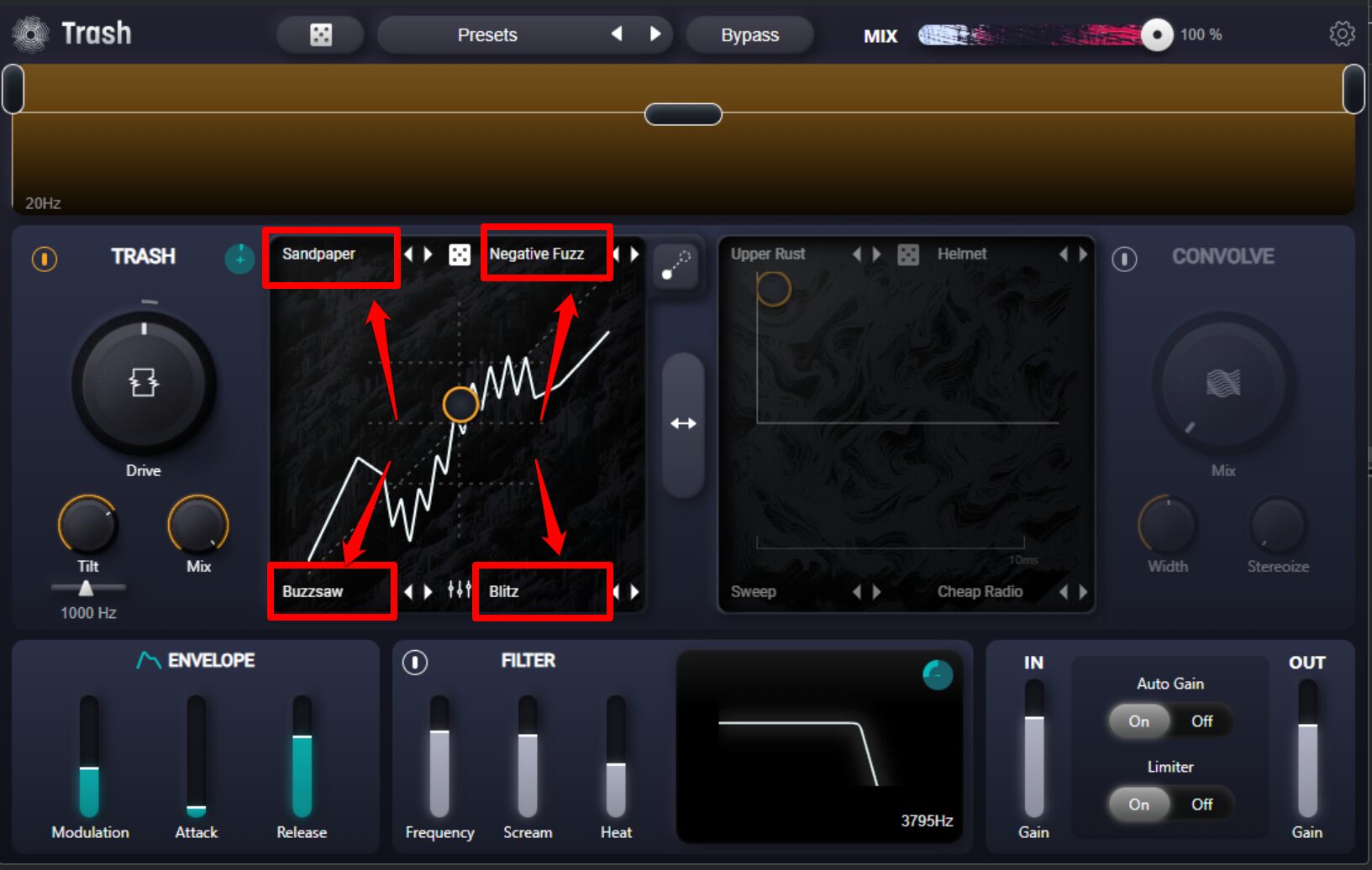Turn the Limiter On

[x=1139, y=804]
